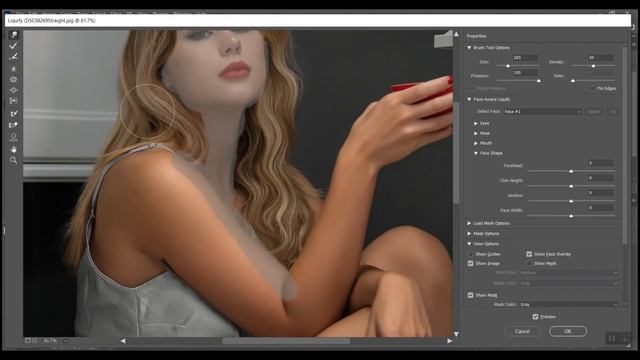This screenshot has height=360, width=640.
Task: Enable the Show Mesh checkbox
Action: pyautogui.click(x=529, y=263)
